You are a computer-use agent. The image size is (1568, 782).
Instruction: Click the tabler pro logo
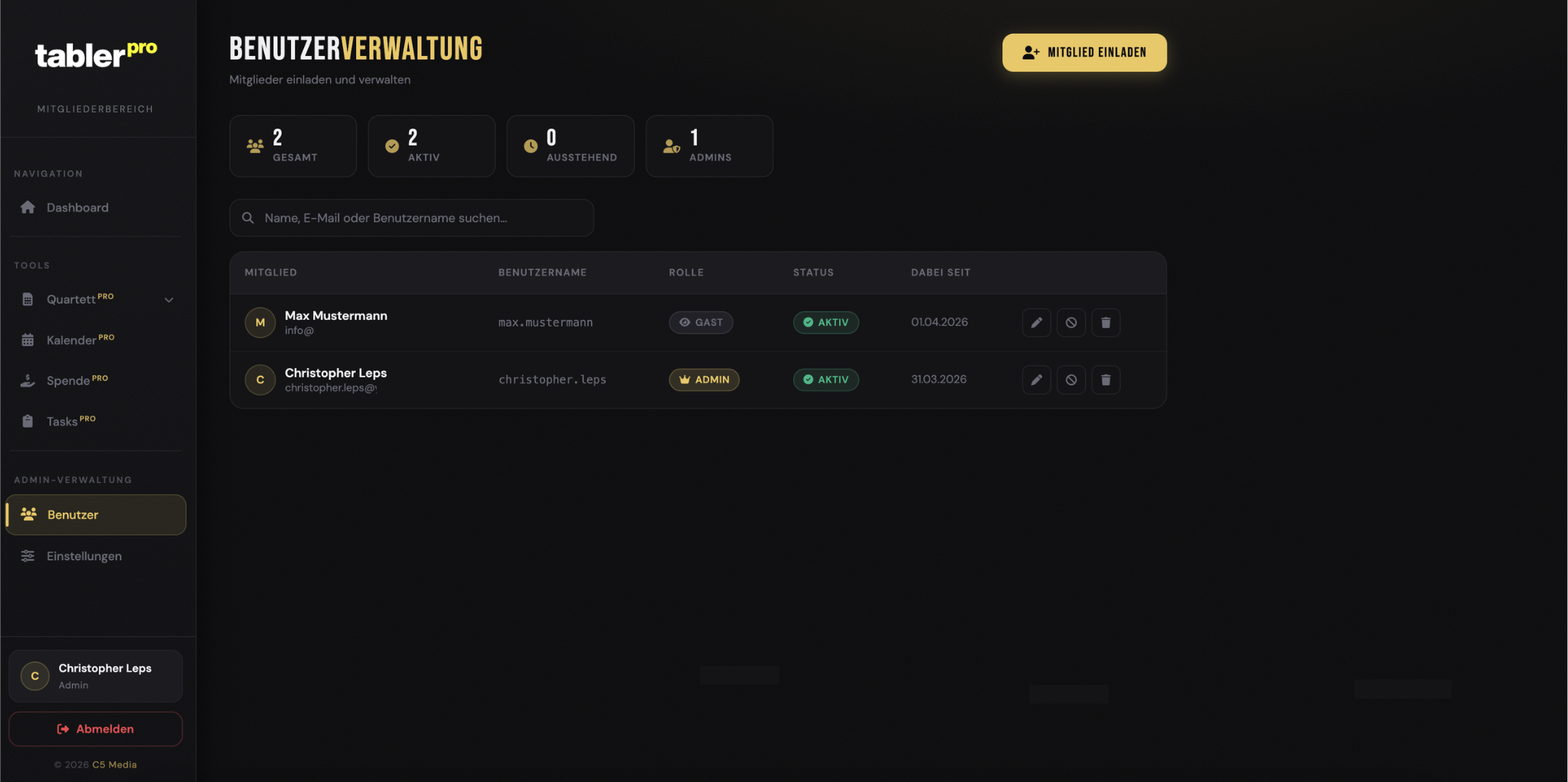(x=96, y=54)
